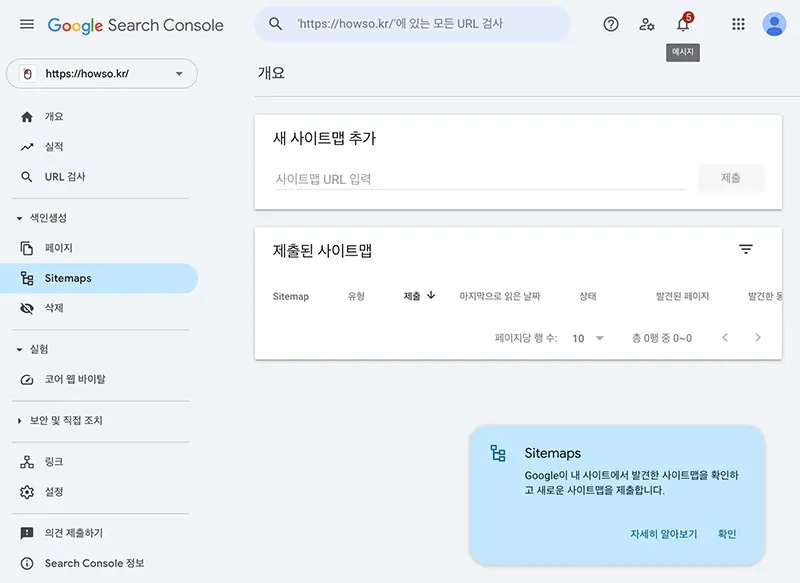Go to next page of sitemap table

[758, 337]
